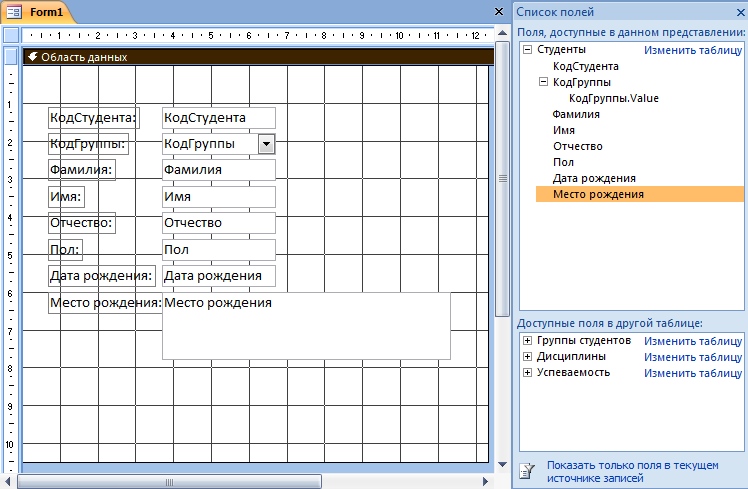
Task: Select Пол in the field list
Action: [x=563, y=162]
